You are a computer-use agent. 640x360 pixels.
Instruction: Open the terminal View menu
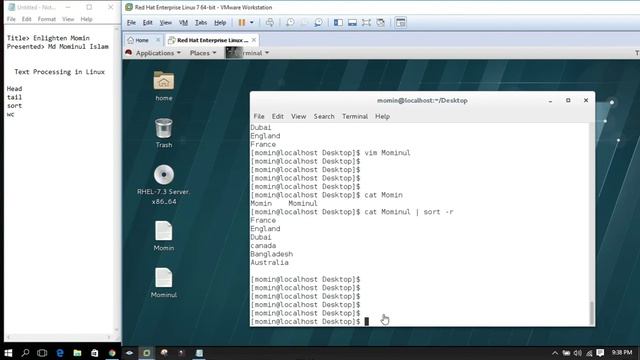click(x=298, y=116)
